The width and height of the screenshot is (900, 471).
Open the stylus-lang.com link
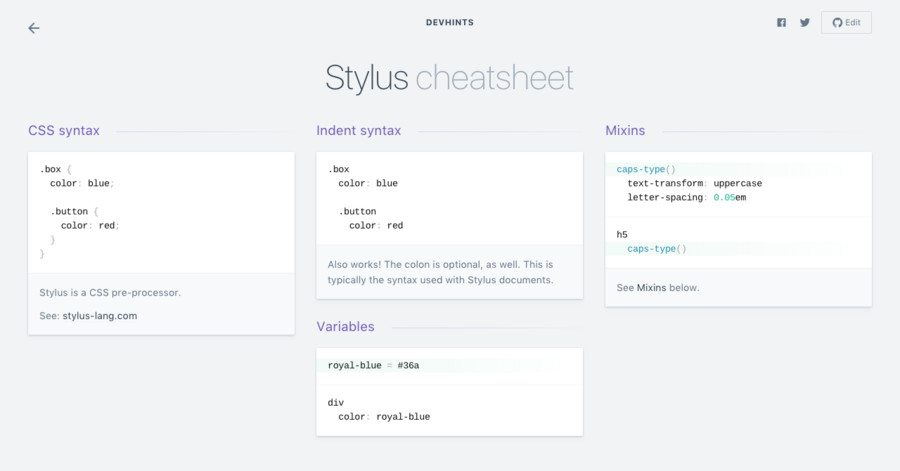point(100,316)
